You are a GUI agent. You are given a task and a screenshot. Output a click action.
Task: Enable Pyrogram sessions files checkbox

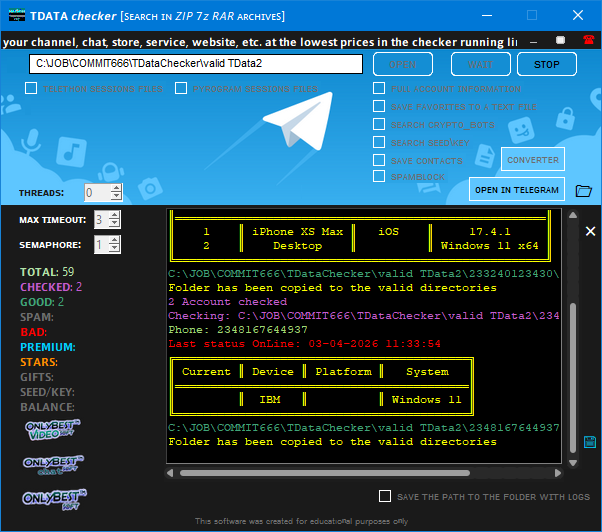coord(181,88)
